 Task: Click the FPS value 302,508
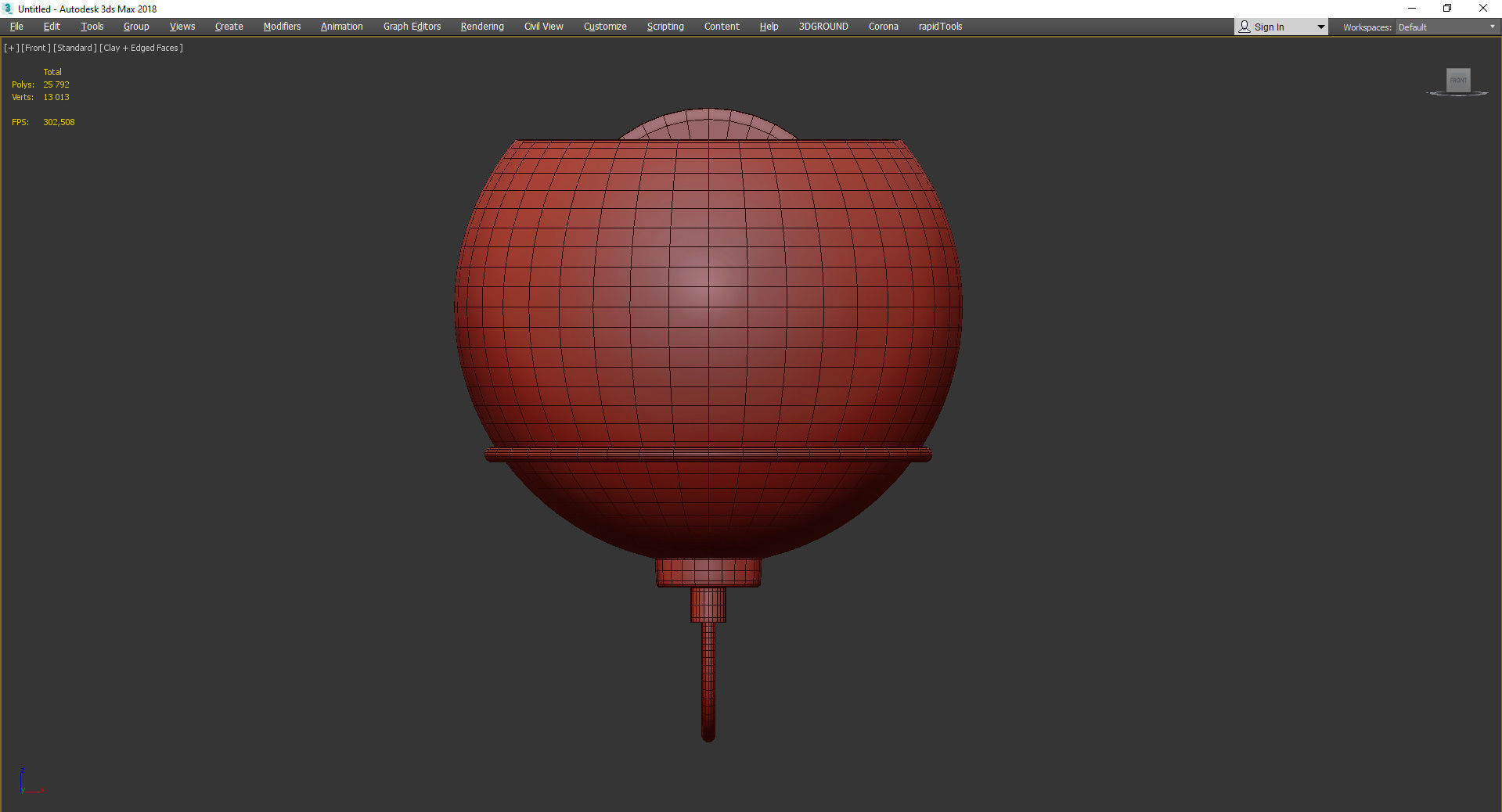[x=59, y=122]
